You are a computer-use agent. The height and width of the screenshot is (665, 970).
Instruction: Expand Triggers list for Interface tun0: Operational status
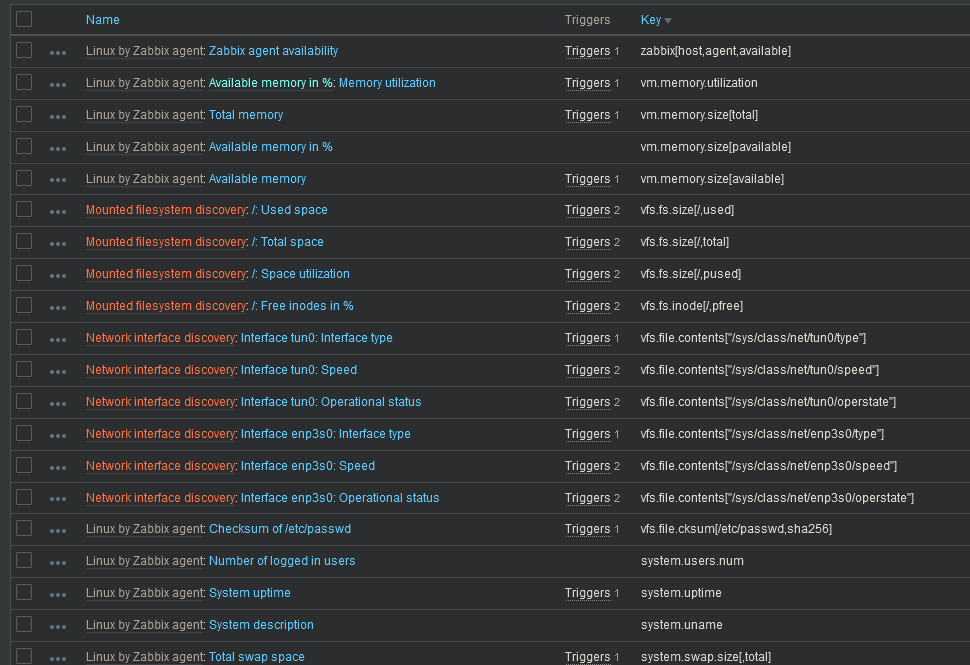point(587,402)
